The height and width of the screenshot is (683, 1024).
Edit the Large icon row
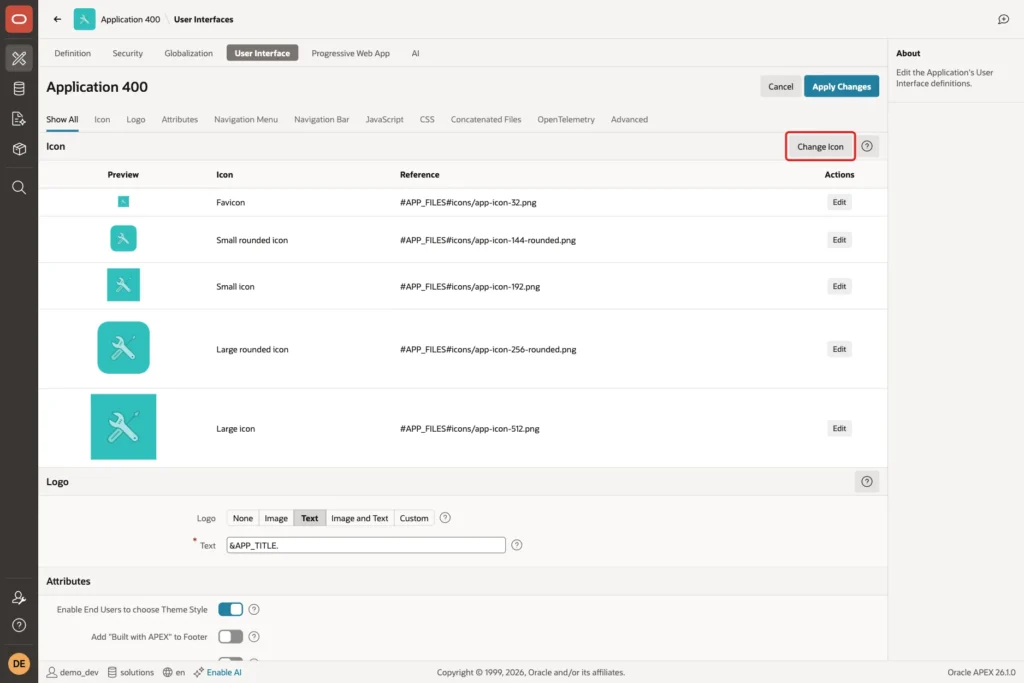tap(839, 428)
